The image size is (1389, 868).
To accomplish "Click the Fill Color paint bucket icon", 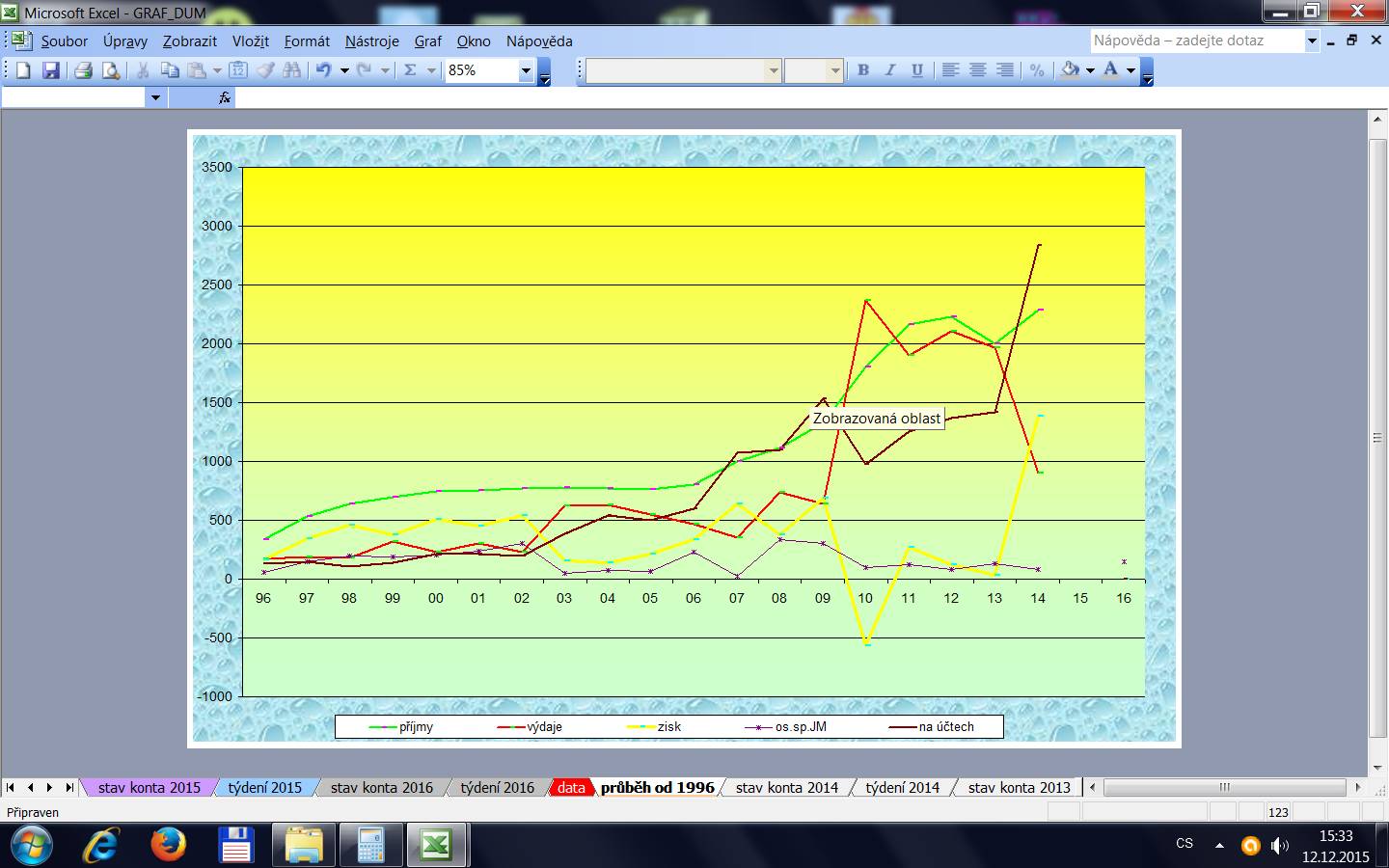I will (1070, 70).
